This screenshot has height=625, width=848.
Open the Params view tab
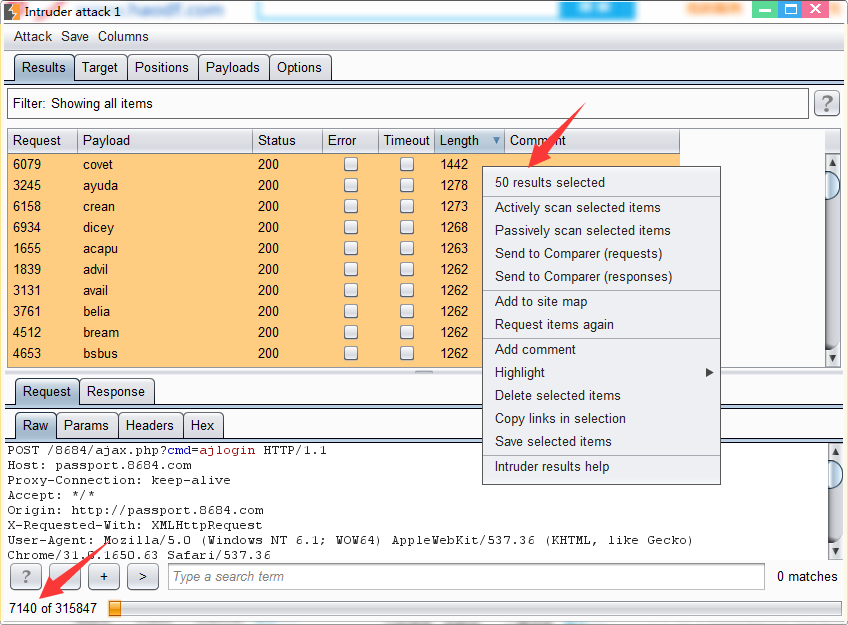pos(87,425)
